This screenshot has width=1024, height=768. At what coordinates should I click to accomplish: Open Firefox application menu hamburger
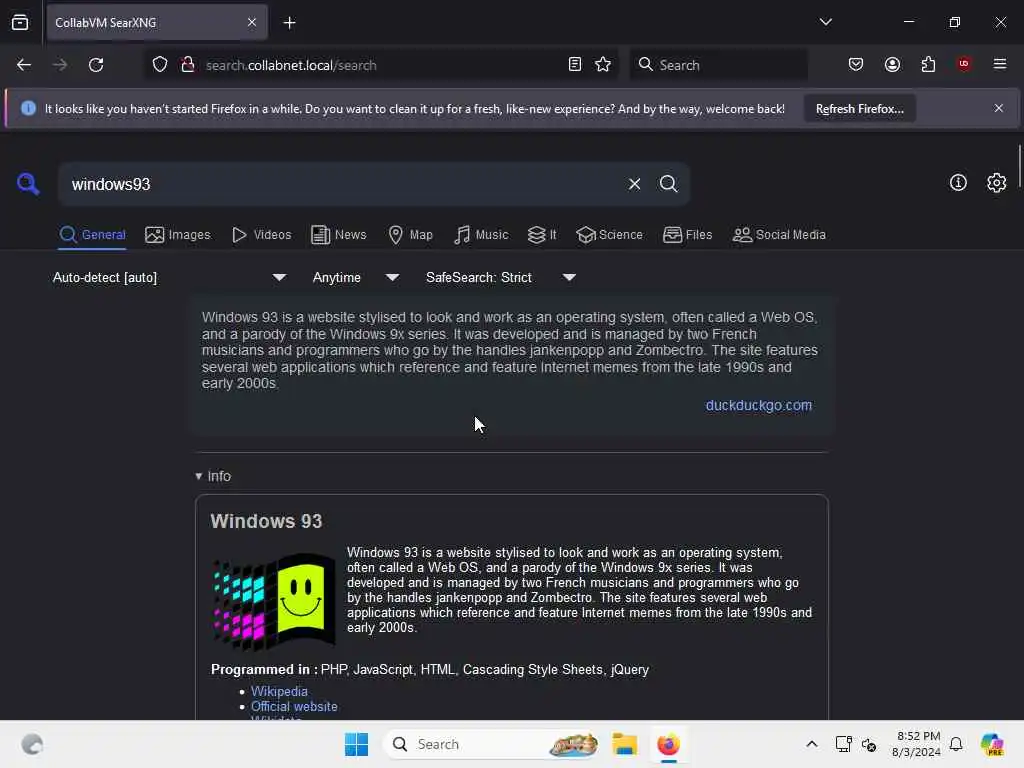tap(1000, 64)
